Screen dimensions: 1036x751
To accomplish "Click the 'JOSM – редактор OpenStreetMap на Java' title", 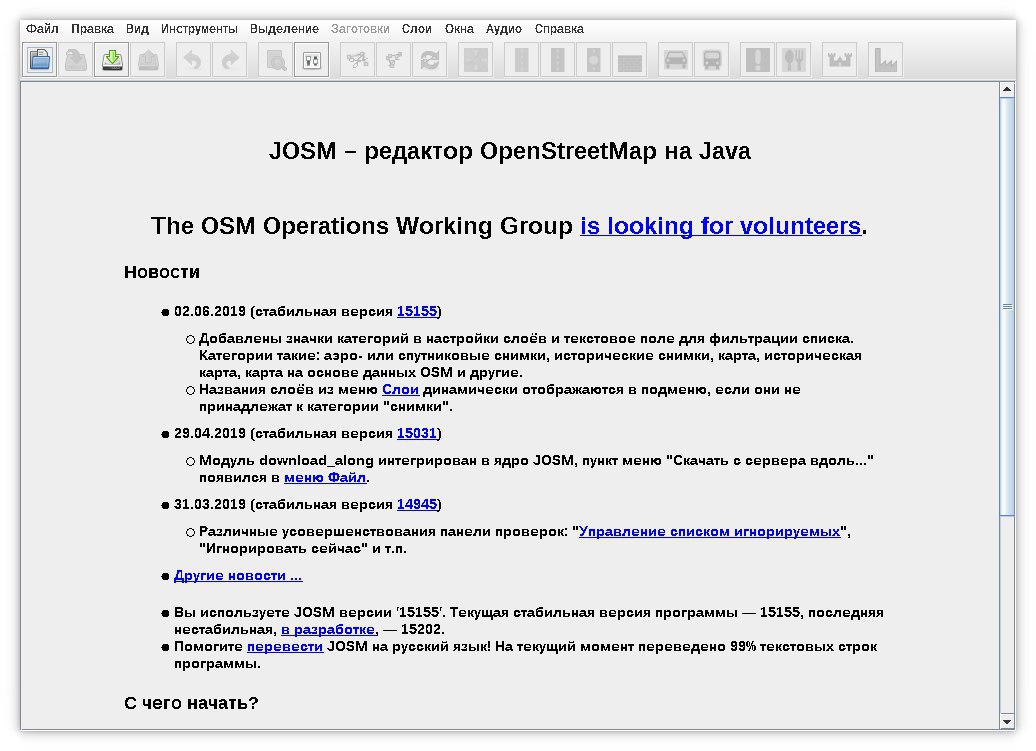I will 509,151.
